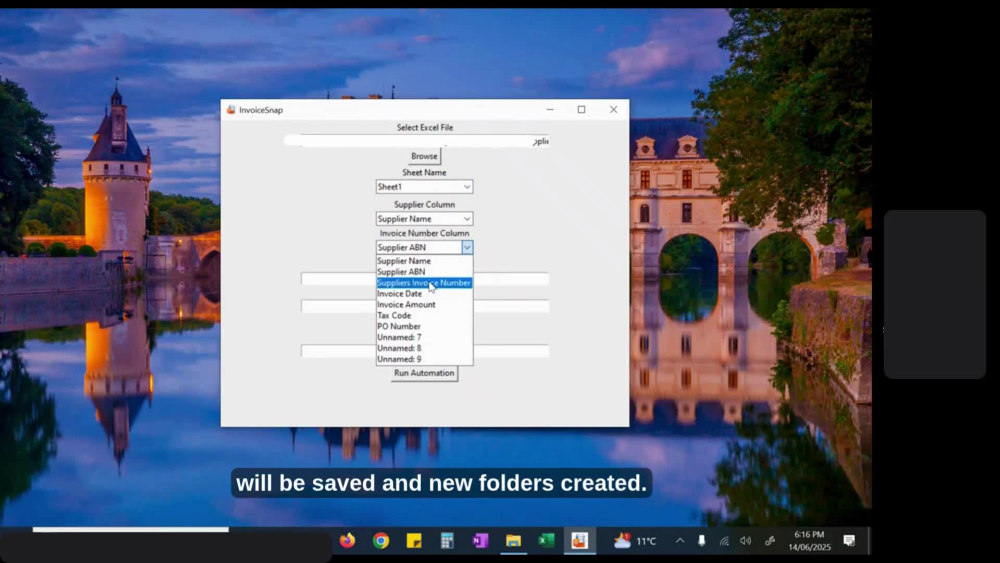This screenshot has width=1000, height=563.
Task: Open the weather widget showing 11°C
Action: pyautogui.click(x=634, y=541)
